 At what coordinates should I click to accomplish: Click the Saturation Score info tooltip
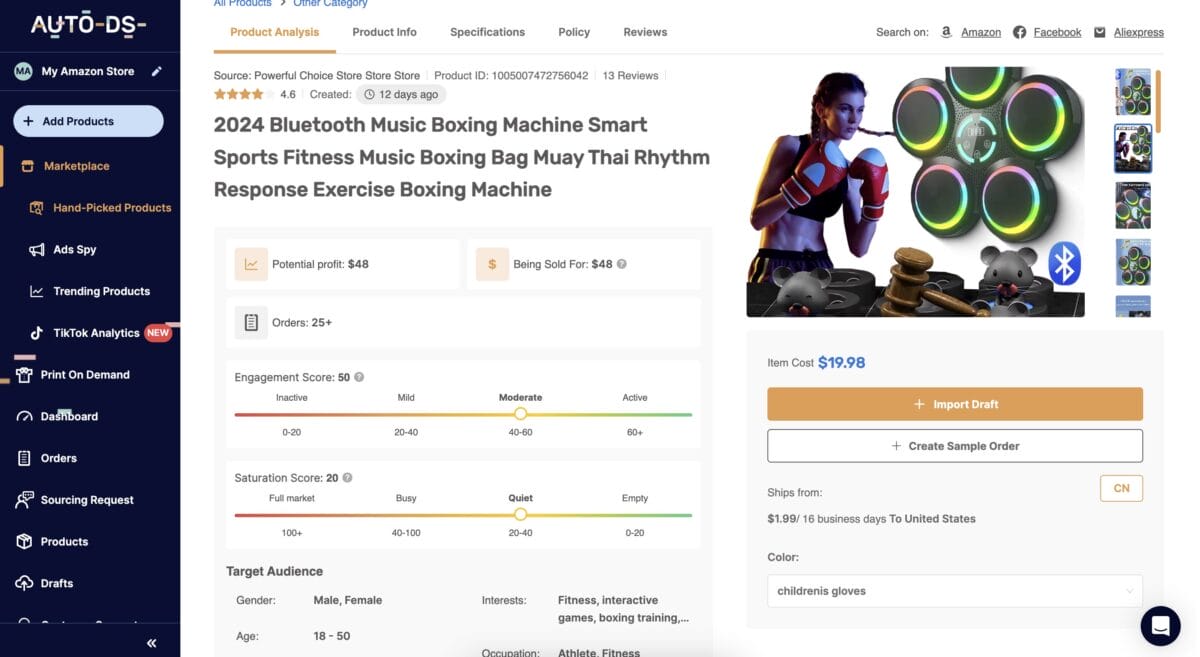[346, 477]
